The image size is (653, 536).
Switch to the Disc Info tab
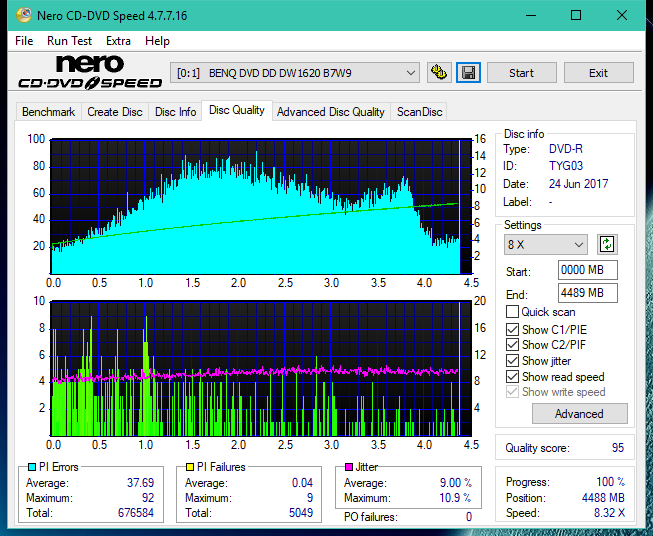tap(175, 112)
